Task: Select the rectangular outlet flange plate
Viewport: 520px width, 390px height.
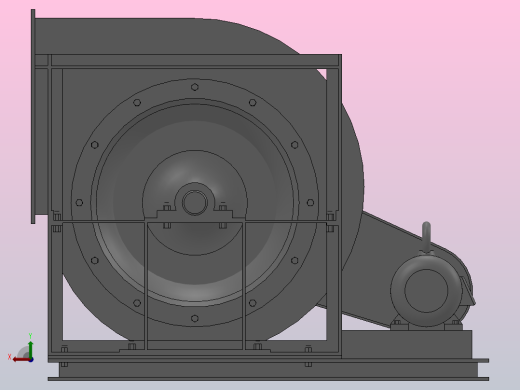Action: [x=33, y=117]
